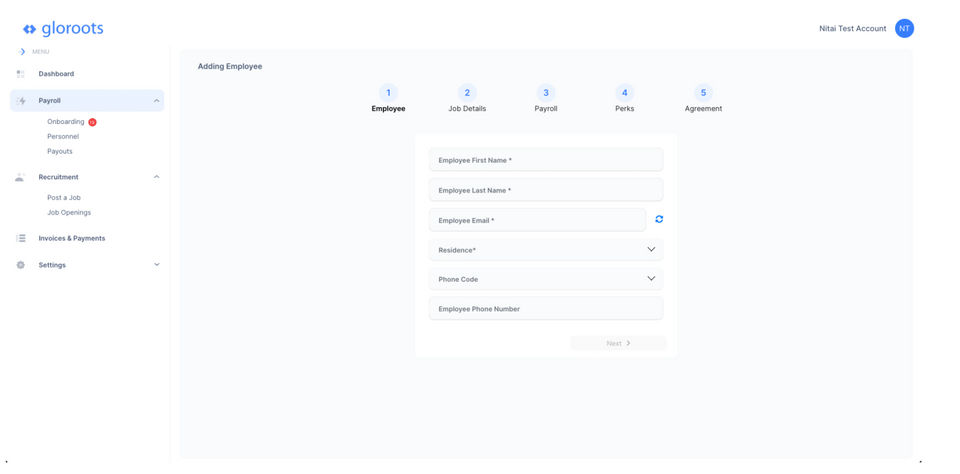Click the NT user avatar

[904, 28]
